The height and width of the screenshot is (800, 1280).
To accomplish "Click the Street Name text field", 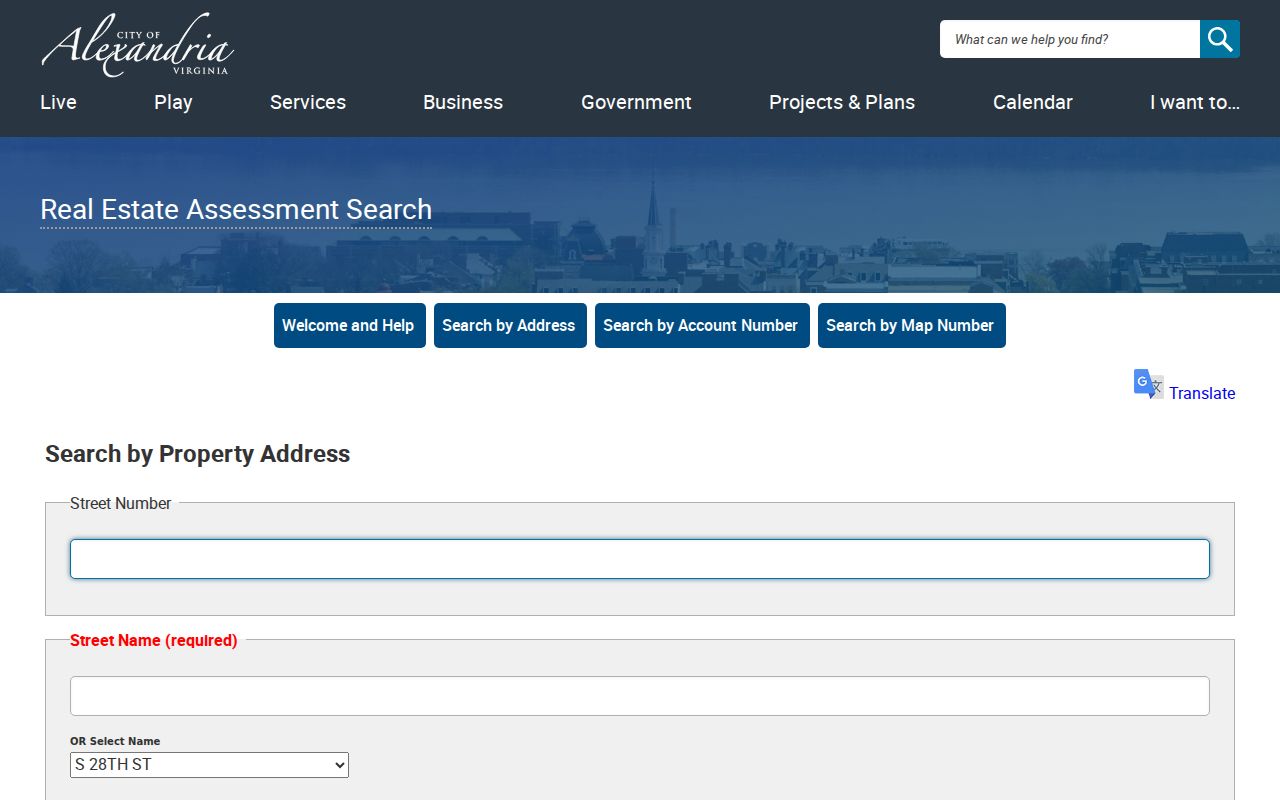I will point(640,696).
